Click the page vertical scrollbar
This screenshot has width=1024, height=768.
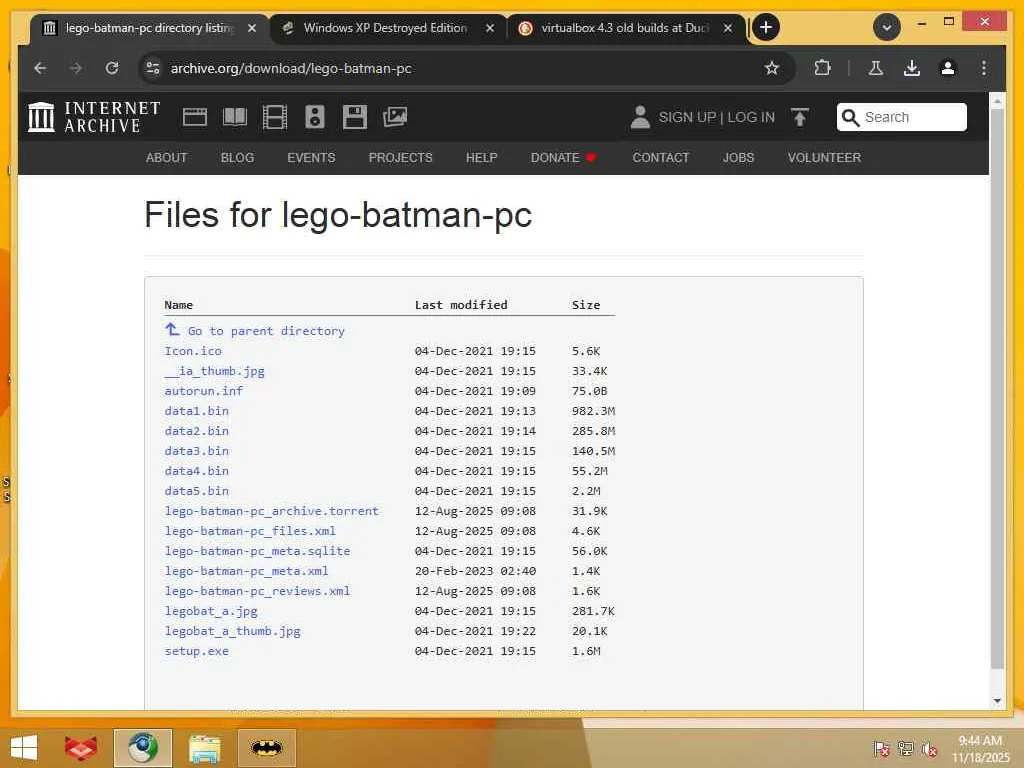point(997,389)
